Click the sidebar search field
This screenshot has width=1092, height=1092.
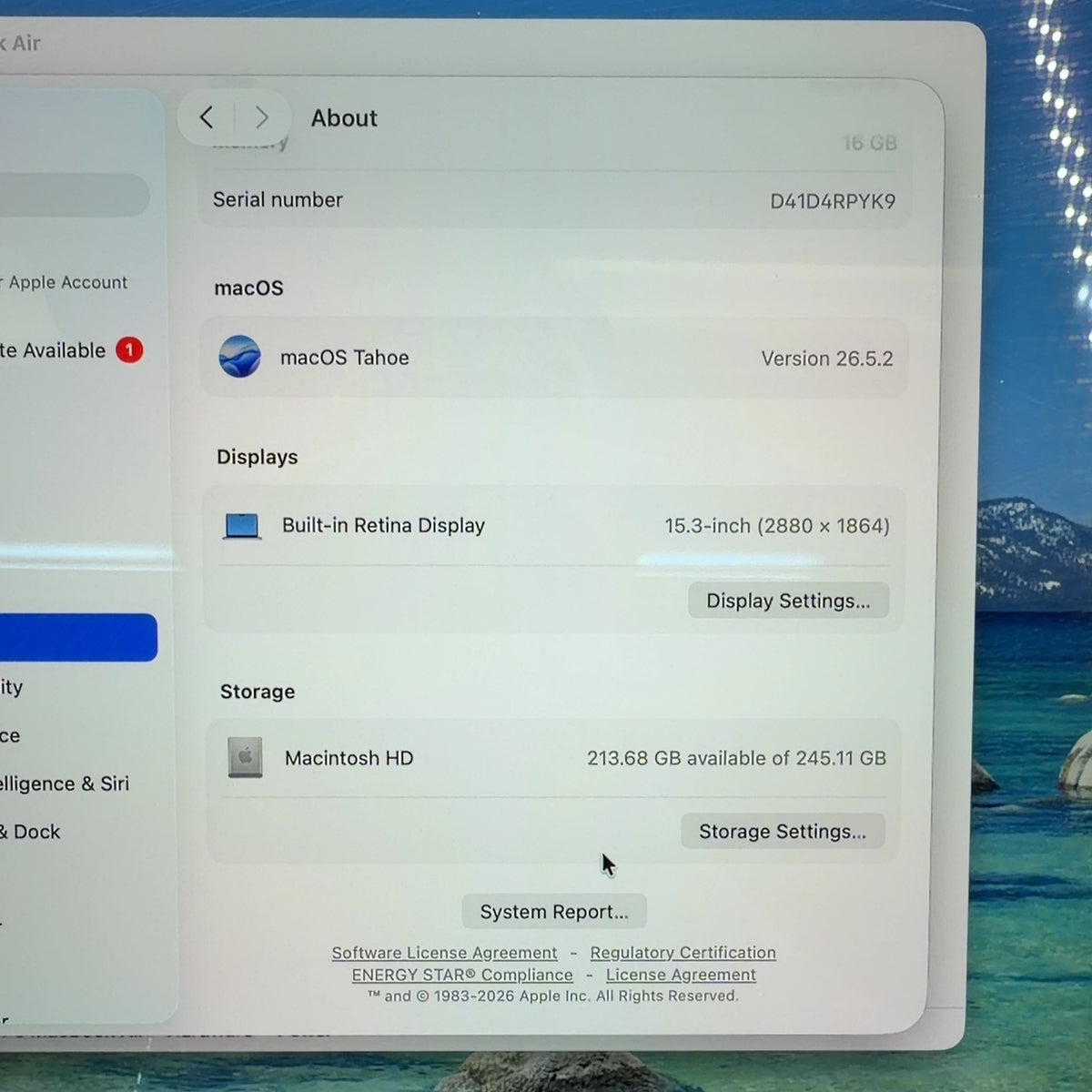click(x=75, y=195)
